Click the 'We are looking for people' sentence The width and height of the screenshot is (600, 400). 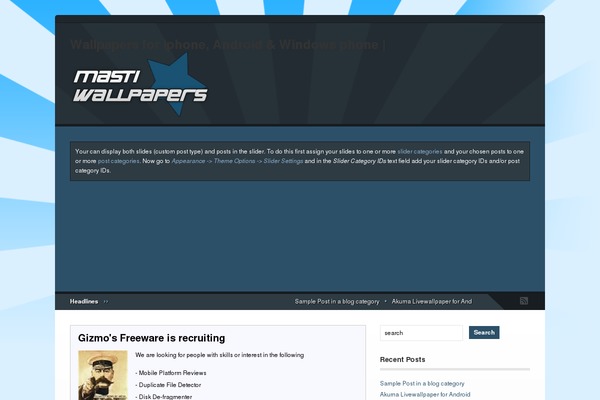(x=220, y=355)
